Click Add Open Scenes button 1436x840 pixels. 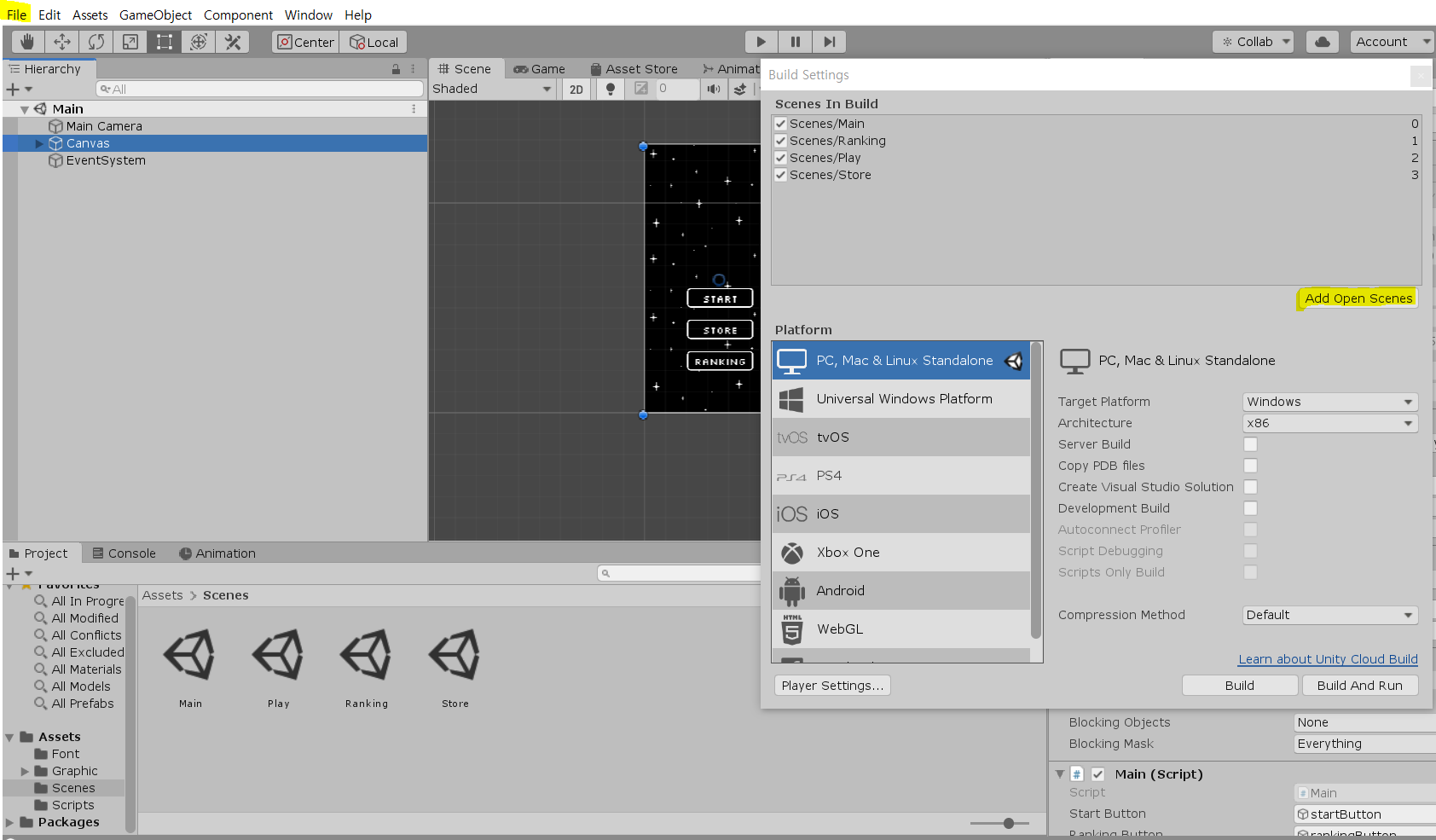[x=1358, y=298]
